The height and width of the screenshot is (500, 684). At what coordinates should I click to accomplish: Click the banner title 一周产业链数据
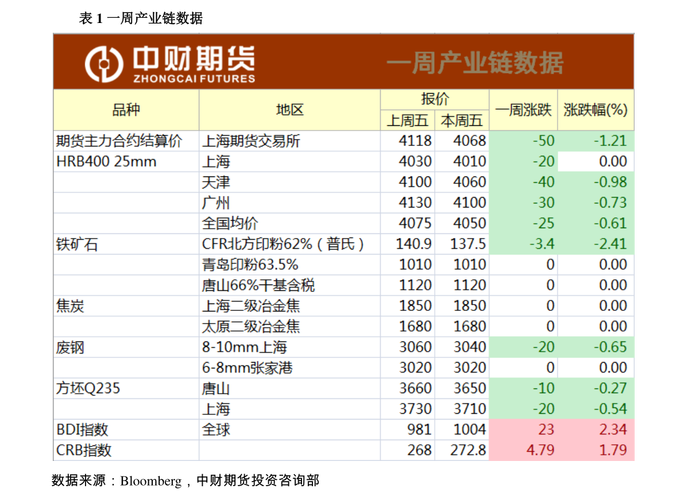pyautogui.click(x=475, y=62)
